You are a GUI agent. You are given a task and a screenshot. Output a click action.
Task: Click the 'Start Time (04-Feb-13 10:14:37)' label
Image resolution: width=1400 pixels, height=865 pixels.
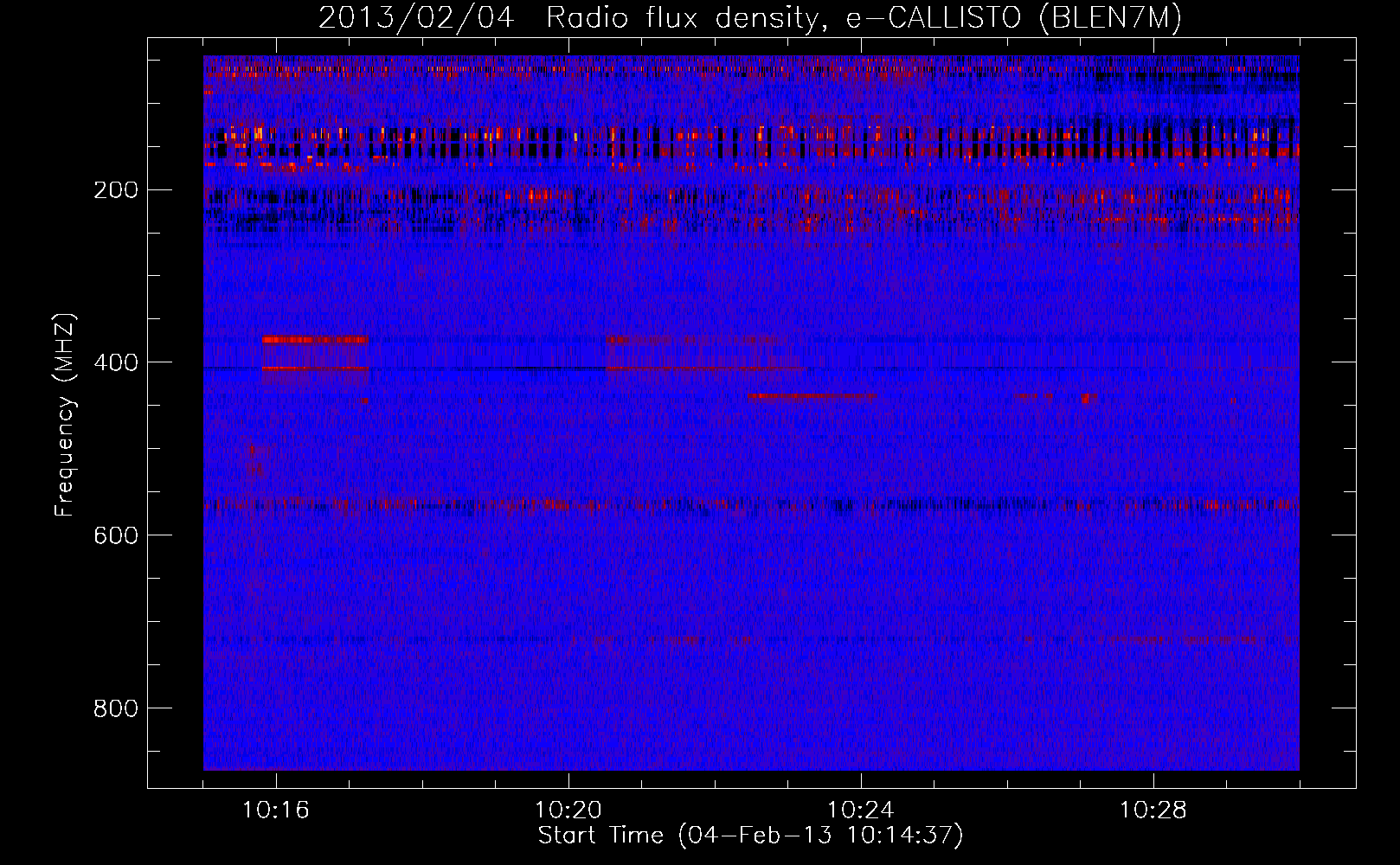(750, 836)
